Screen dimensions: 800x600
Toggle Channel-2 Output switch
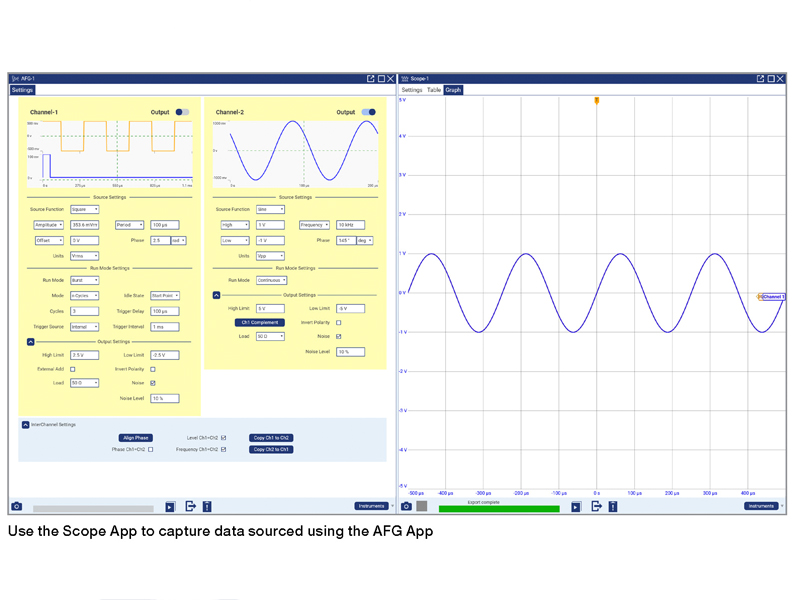coord(368,113)
